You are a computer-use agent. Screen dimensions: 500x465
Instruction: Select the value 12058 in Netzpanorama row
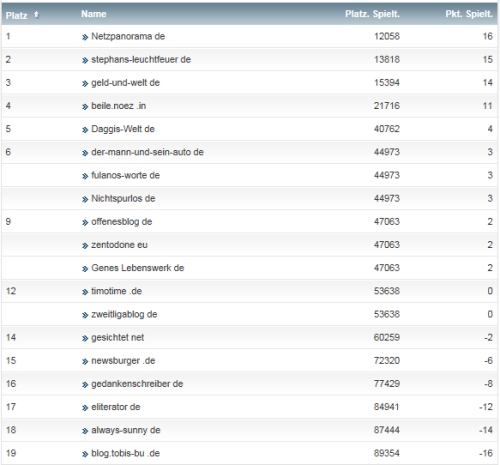387,36
